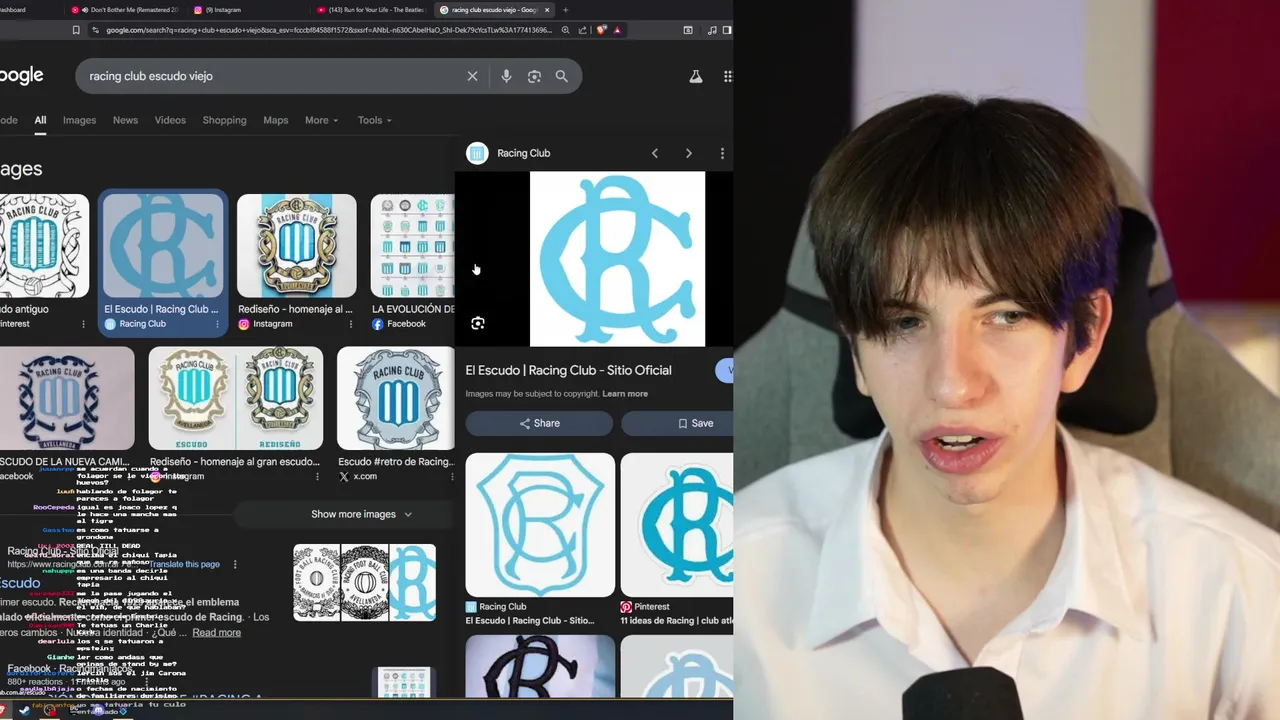Screen dimensions: 1280x720
Task: Go to previous image in preview panel
Action: click(x=655, y=153)
